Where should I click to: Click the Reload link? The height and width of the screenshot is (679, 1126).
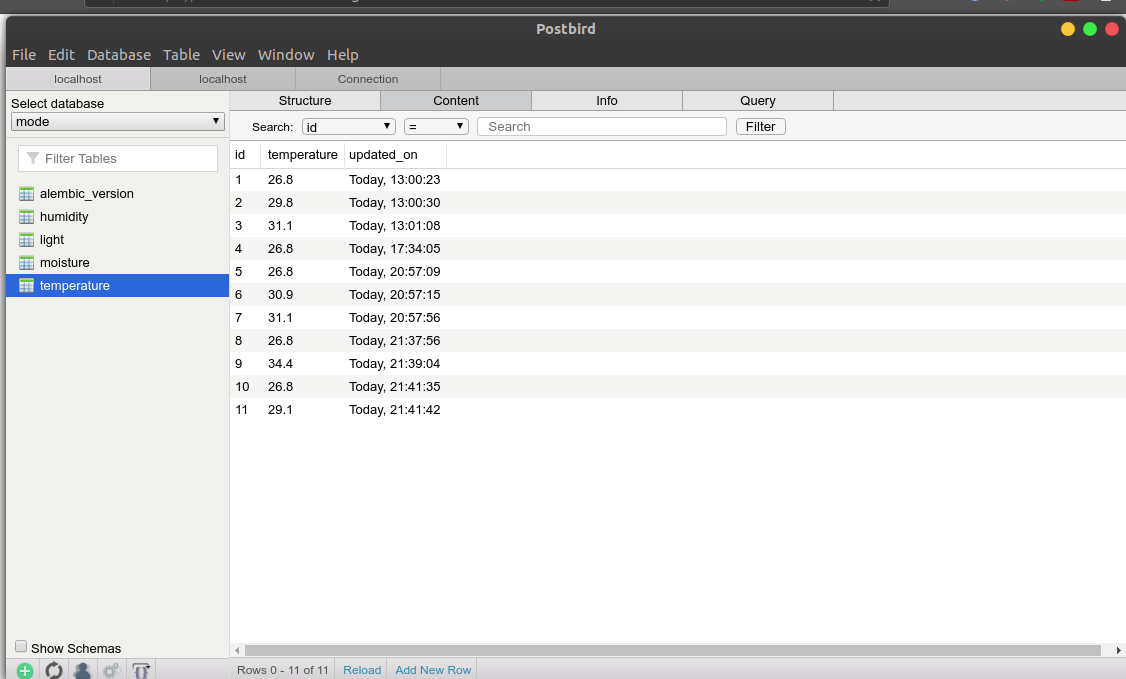(362, 670)
